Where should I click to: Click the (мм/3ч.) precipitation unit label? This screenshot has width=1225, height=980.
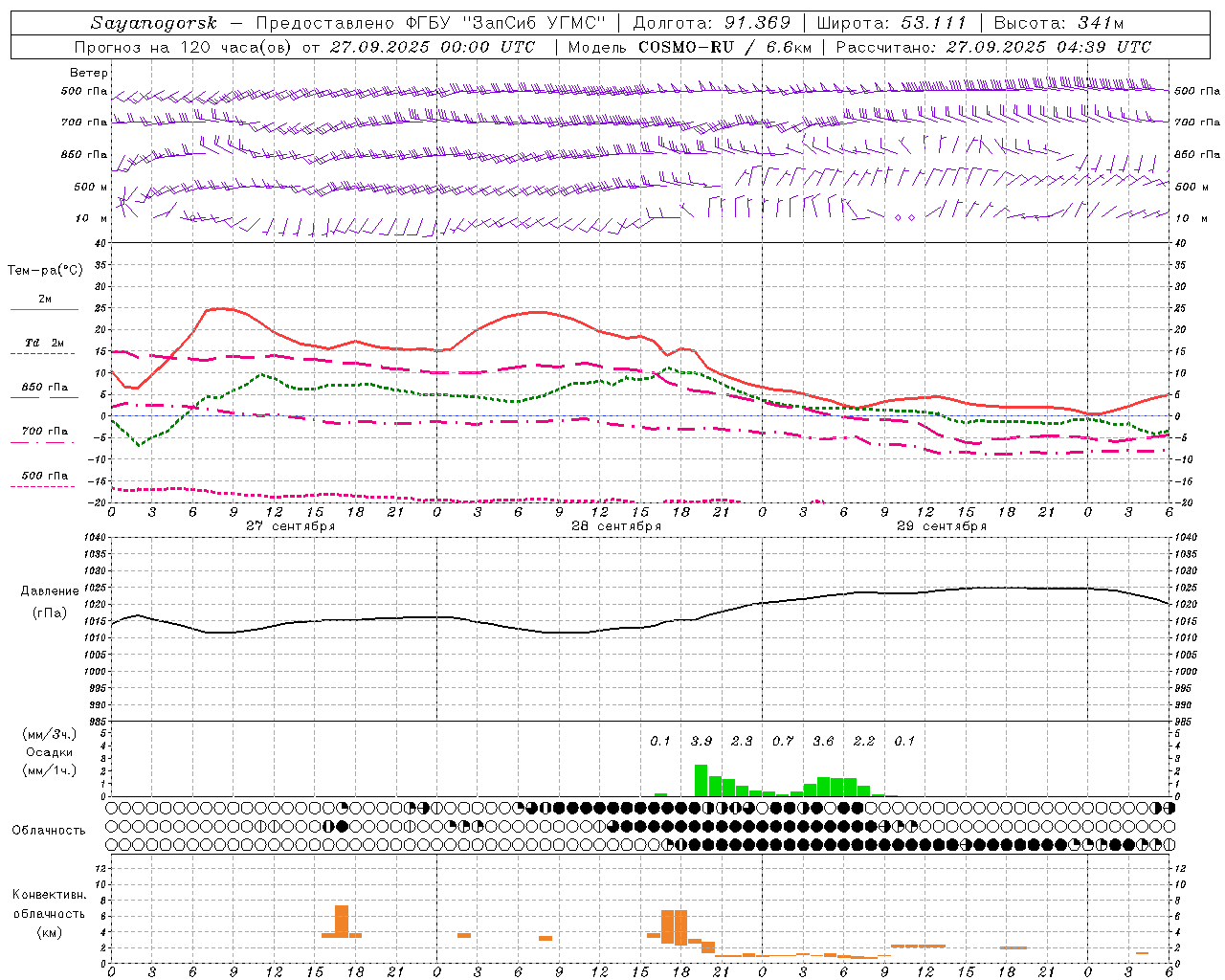click(x=50, y=734)
